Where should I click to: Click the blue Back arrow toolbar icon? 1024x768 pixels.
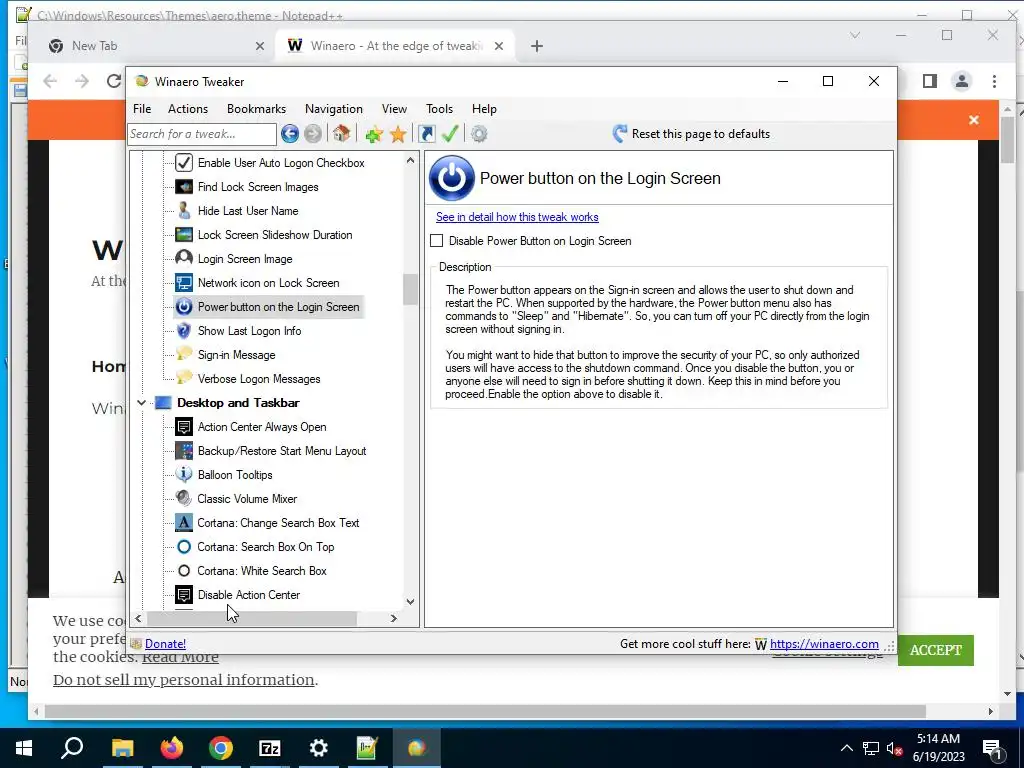pyautogui.click(x=290, y=134)
